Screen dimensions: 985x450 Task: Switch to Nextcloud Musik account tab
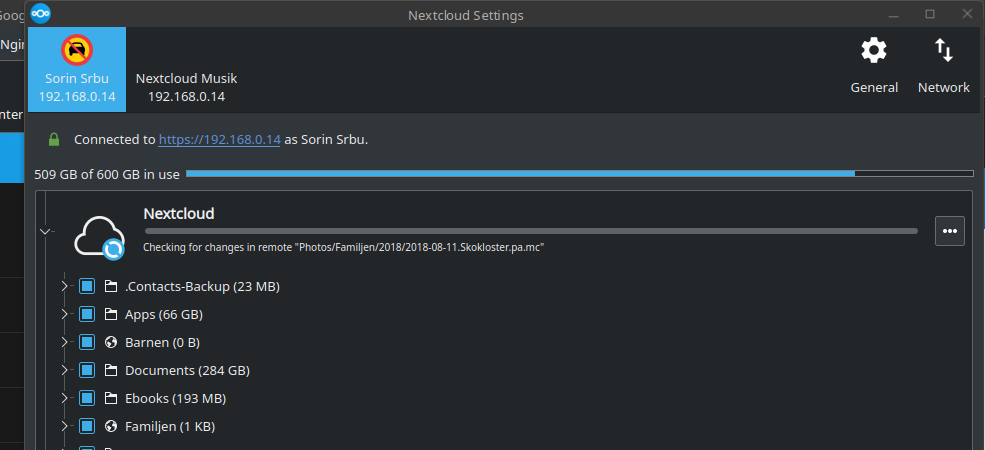click(x=187, y=70)
